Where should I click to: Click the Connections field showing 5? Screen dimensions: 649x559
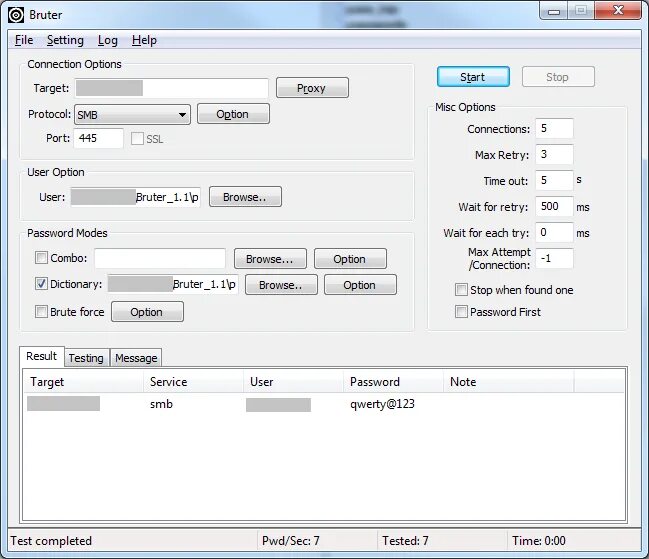click(554, 128)
